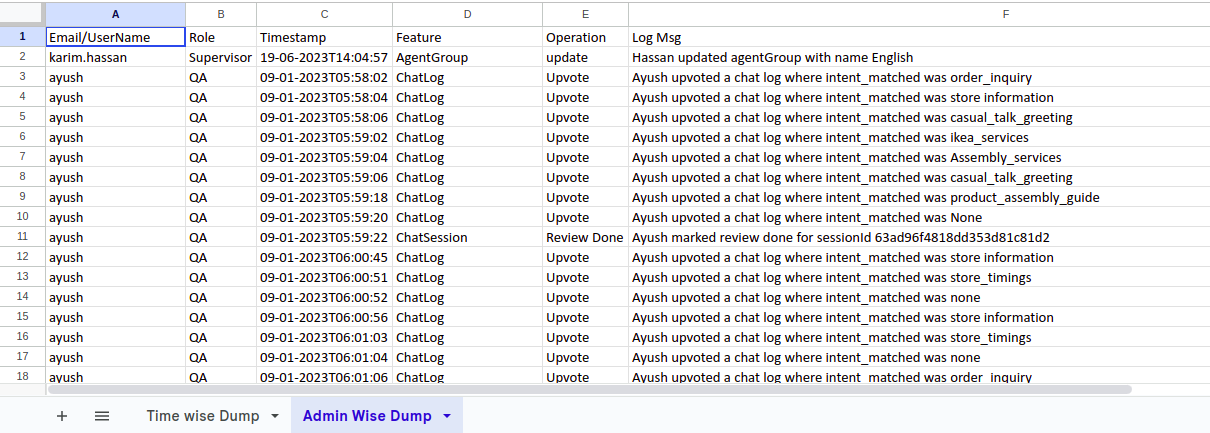Screen dimensions: 1210x433
Task: Switch to the Time wise Dump sheet
Action: [x=202, y=416]
